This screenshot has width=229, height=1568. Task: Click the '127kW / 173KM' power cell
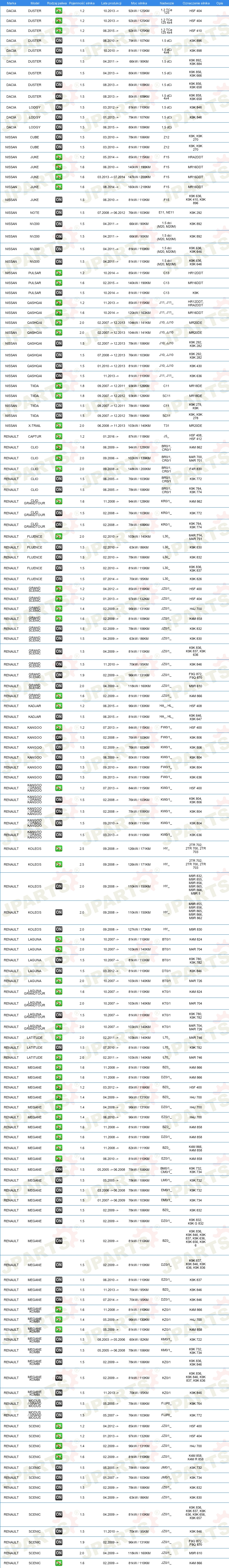(x=139, y=929)
